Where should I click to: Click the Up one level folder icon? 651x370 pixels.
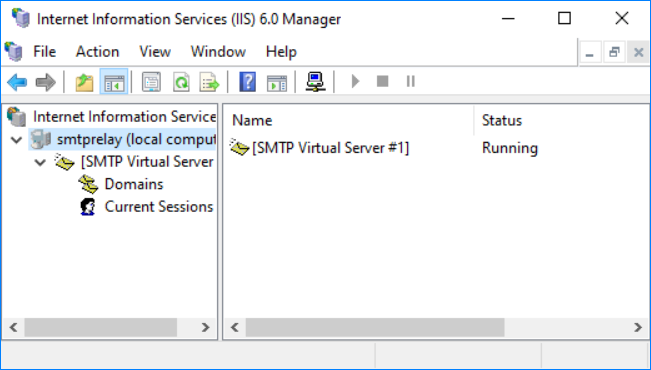(84, 82)
